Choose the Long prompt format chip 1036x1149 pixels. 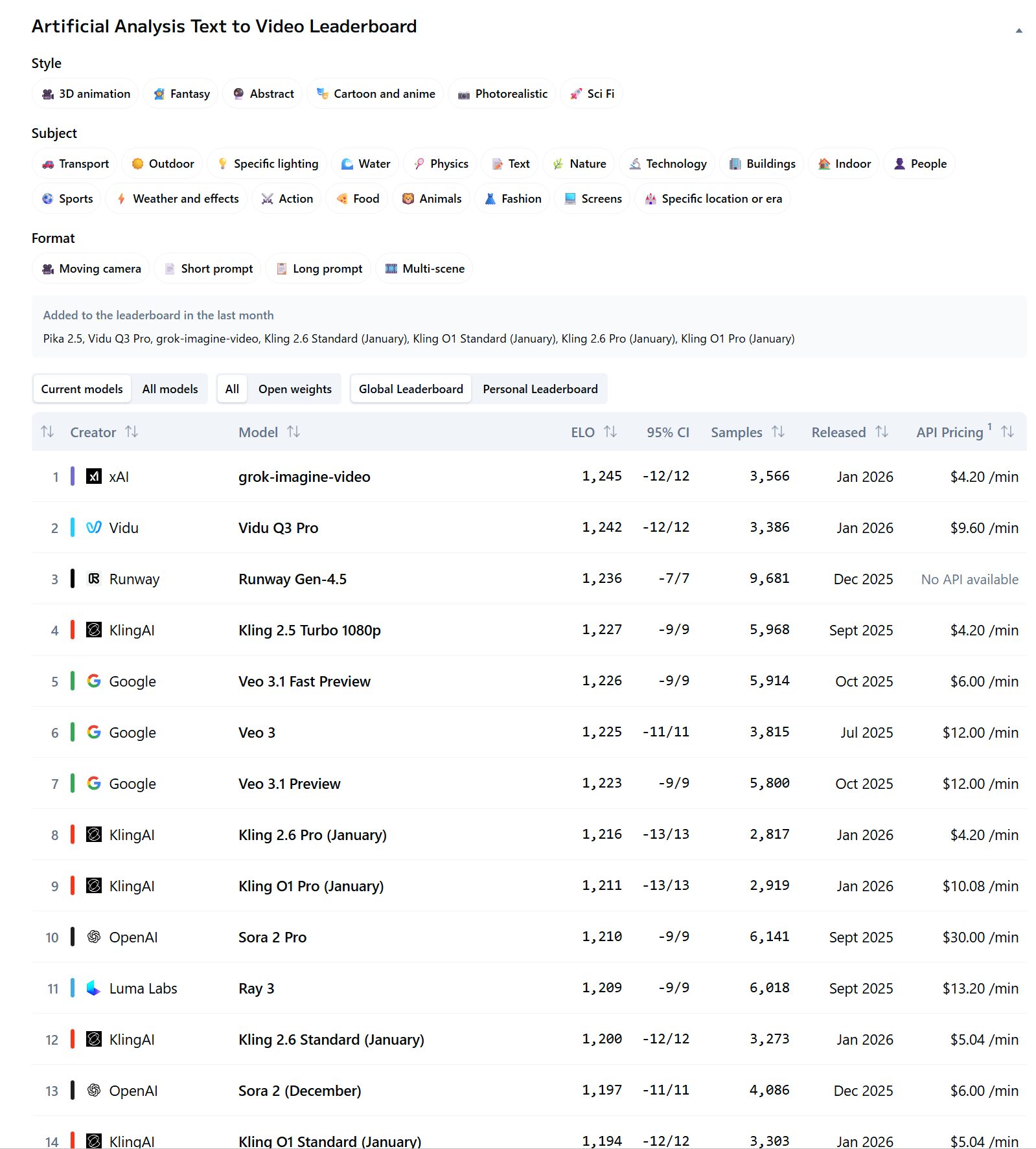point(318,269)
